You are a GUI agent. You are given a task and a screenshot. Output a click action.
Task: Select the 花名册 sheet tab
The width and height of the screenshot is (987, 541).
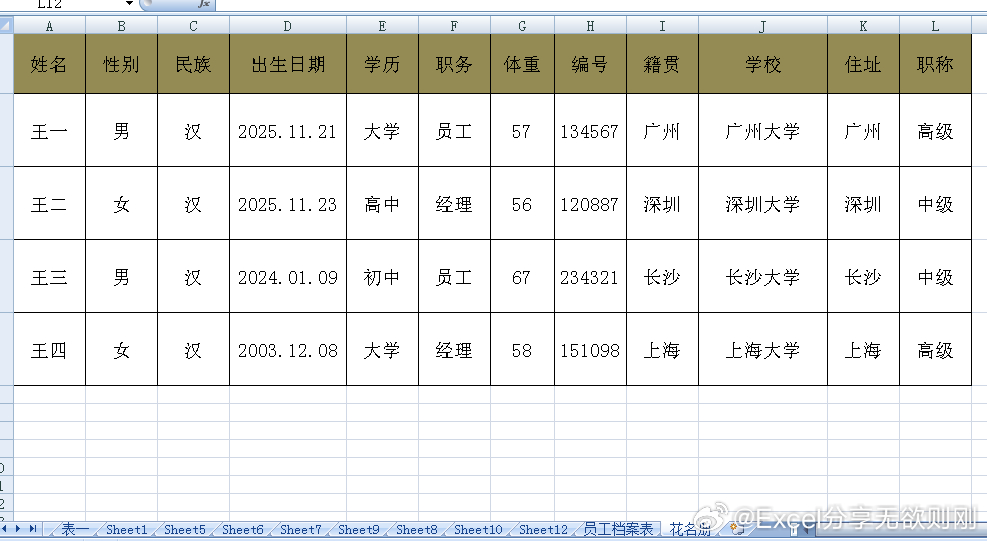point(690,530)
